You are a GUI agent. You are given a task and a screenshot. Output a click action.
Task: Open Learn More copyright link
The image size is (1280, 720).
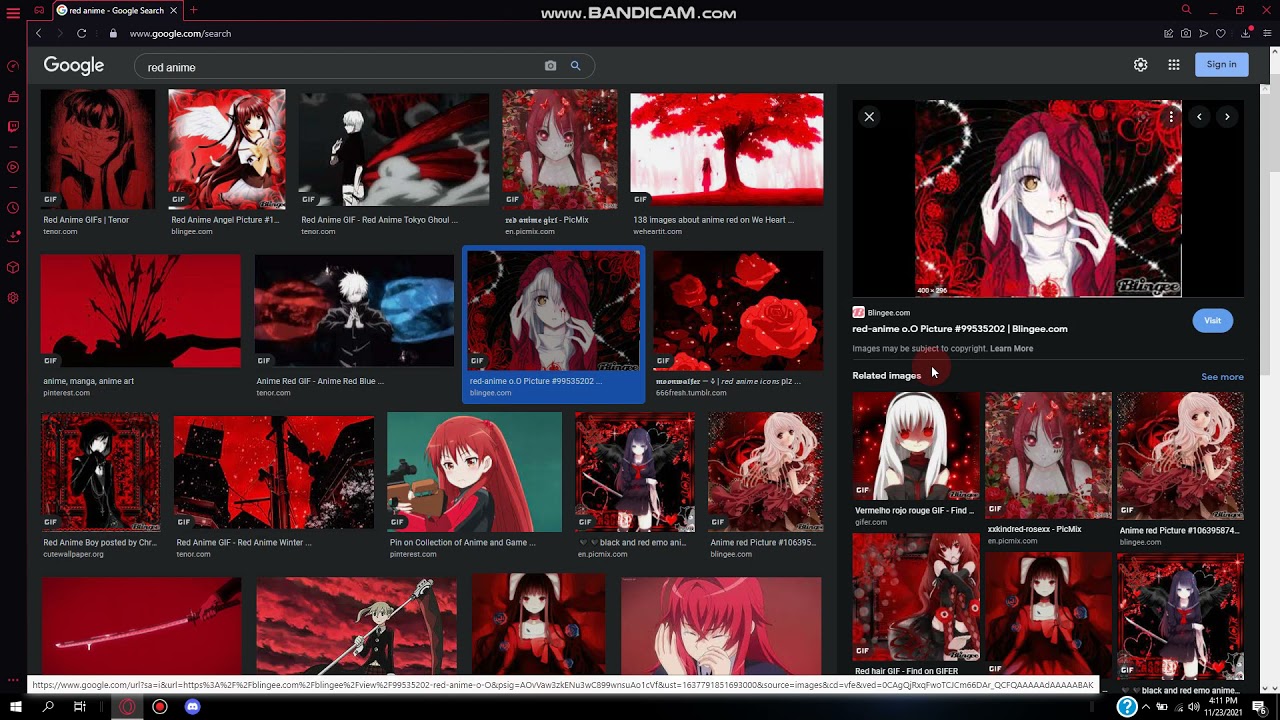(1011, 349)
